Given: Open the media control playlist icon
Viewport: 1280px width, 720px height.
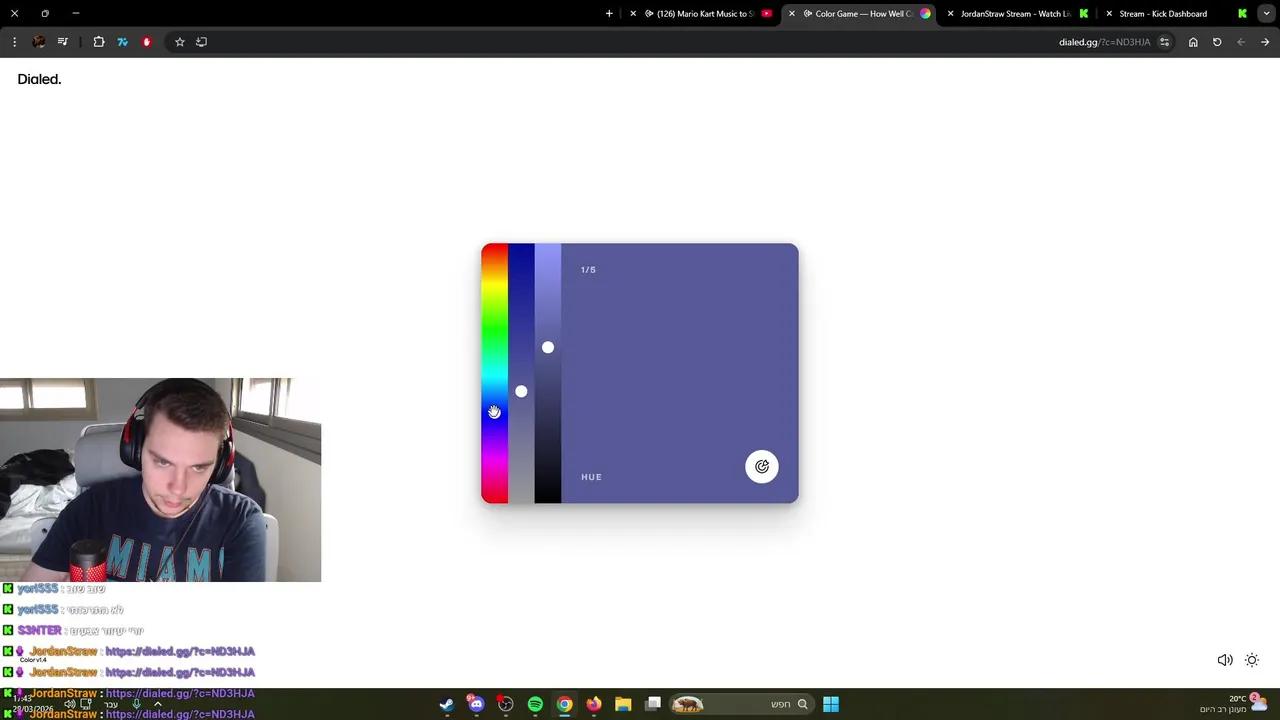Looking at the screenshot, I should 63,42.
